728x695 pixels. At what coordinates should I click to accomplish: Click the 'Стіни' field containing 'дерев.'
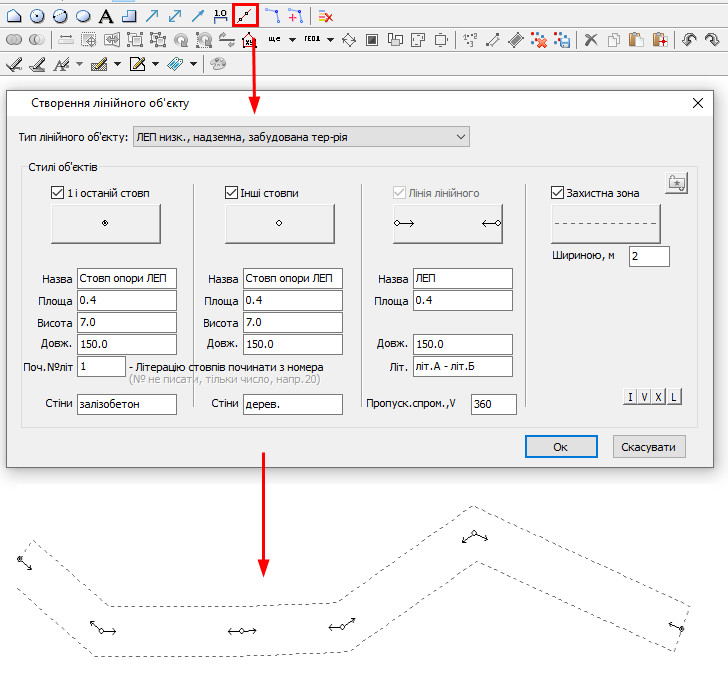point(293,404)
